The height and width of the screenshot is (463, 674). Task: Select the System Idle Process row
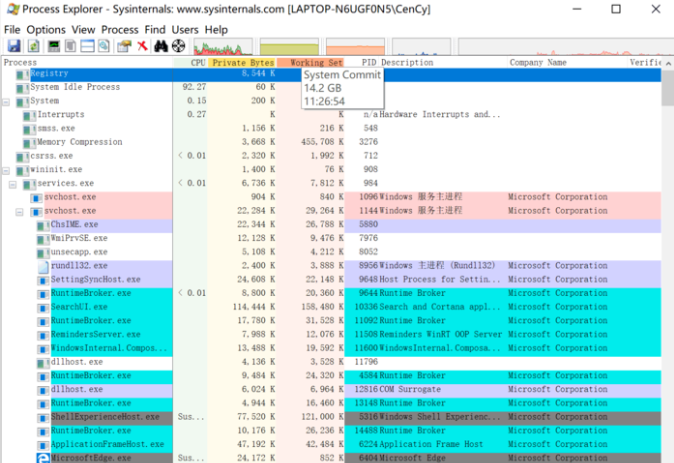coord(331,87)
